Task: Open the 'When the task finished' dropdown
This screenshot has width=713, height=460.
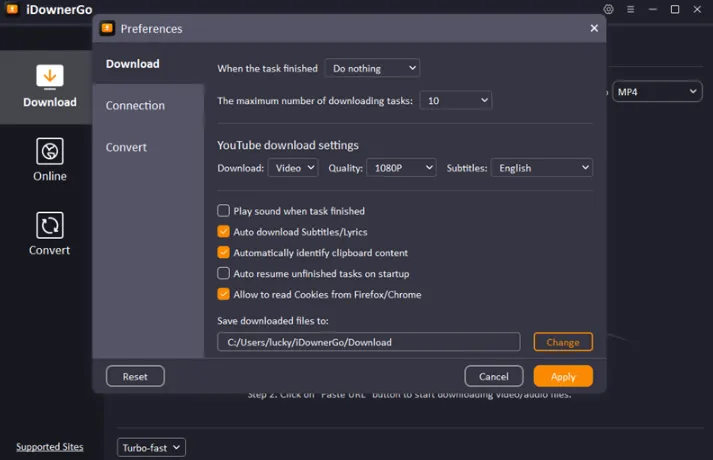Action: (372, 68)
